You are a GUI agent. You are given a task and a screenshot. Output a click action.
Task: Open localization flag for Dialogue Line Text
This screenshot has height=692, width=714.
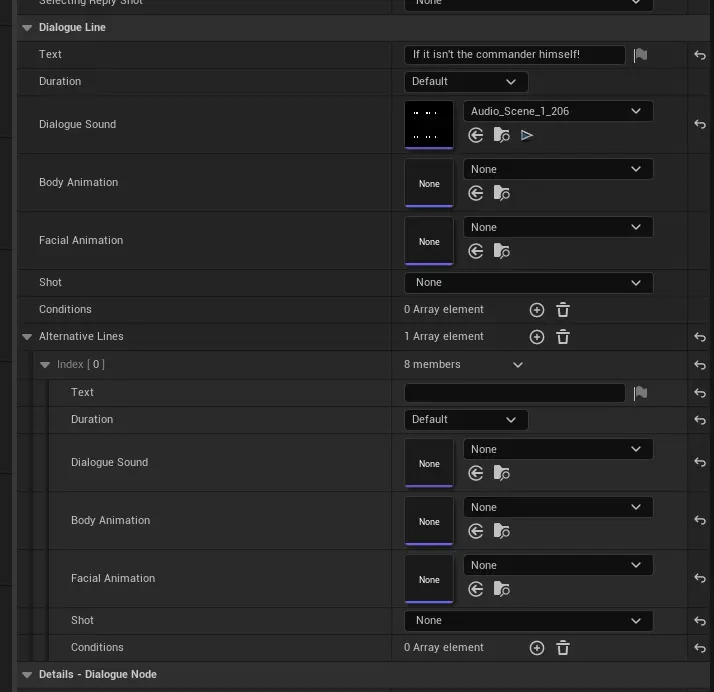tap(640, 55)
